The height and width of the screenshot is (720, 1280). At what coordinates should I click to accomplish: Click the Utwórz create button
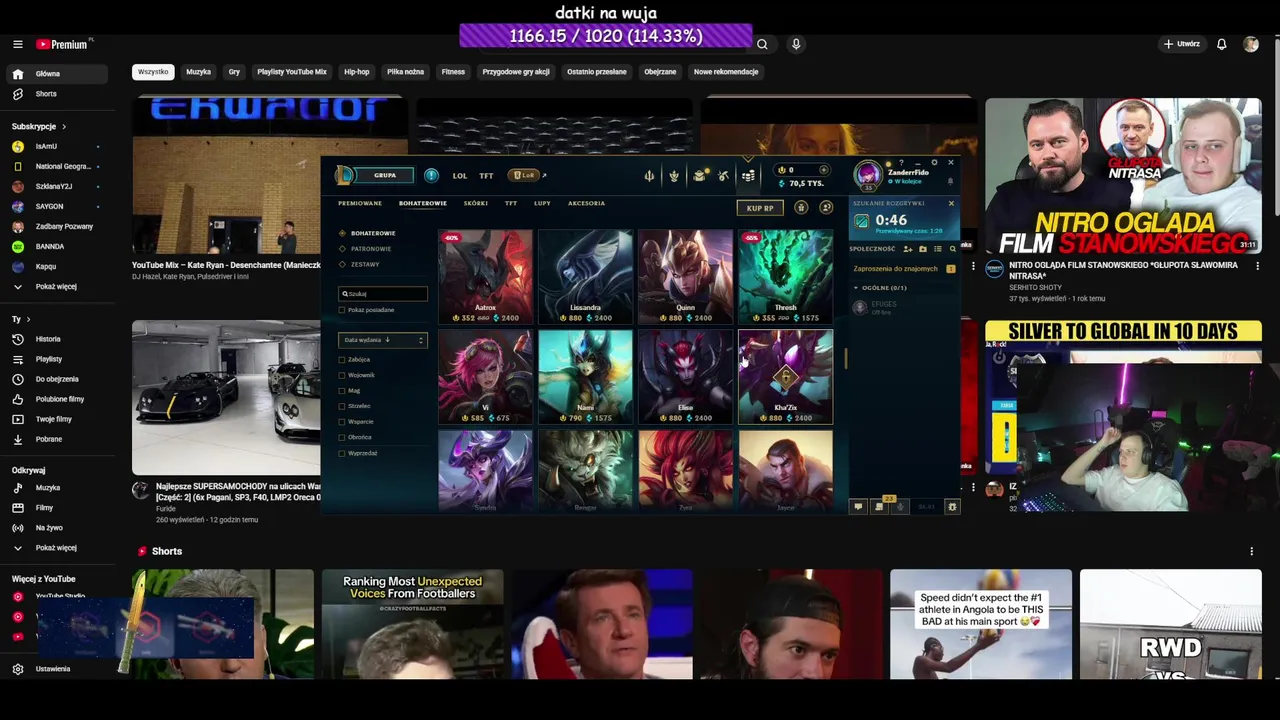click(1181, 44)
